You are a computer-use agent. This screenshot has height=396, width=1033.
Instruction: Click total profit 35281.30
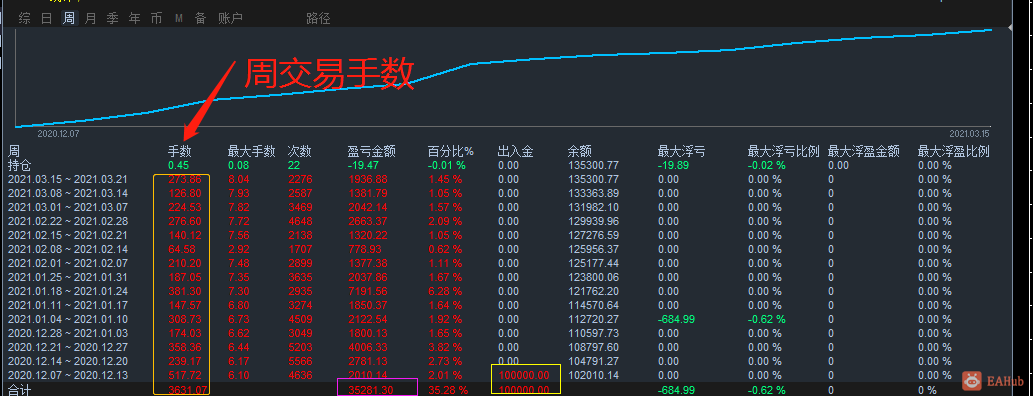tap(371, 390)
